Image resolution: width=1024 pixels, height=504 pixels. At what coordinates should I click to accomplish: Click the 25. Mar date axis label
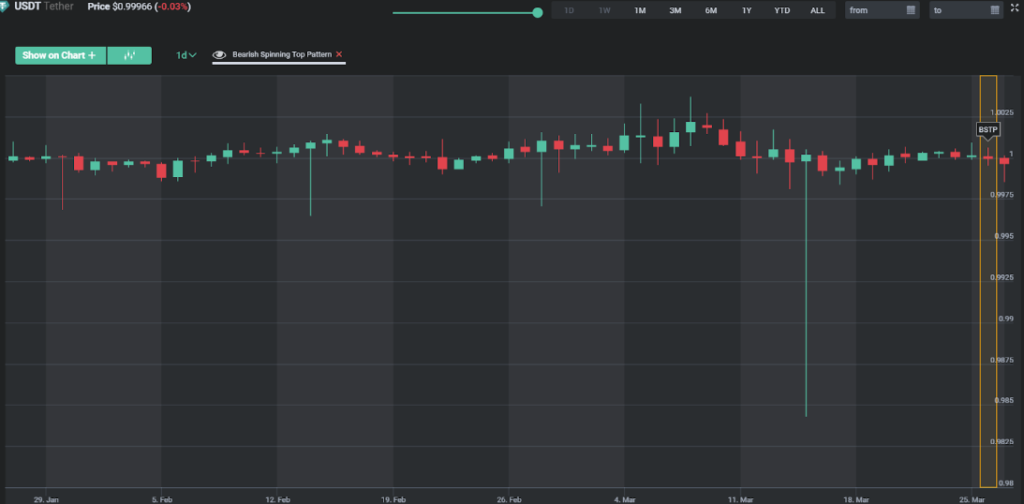[972, 499]
